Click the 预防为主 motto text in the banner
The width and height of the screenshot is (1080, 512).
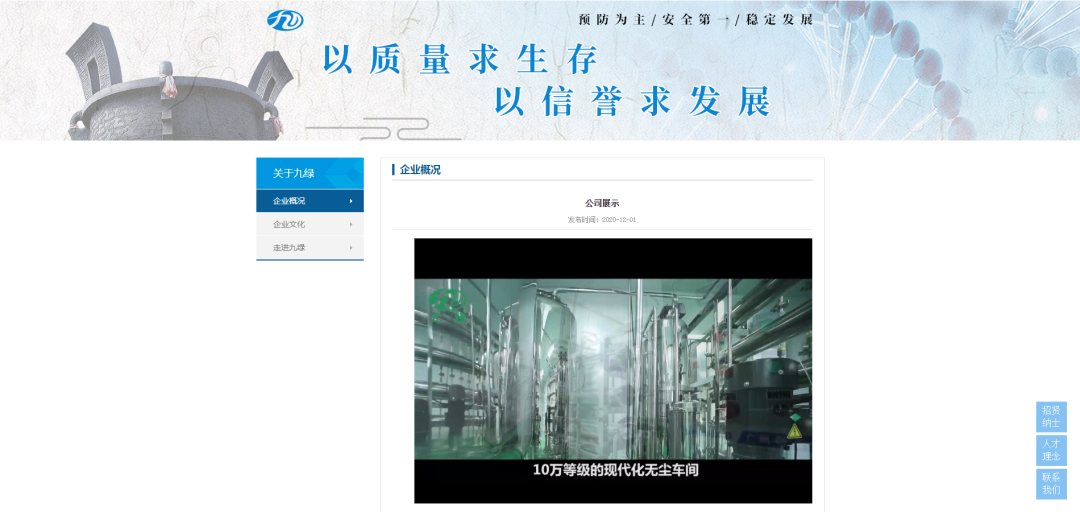(613, 19)
